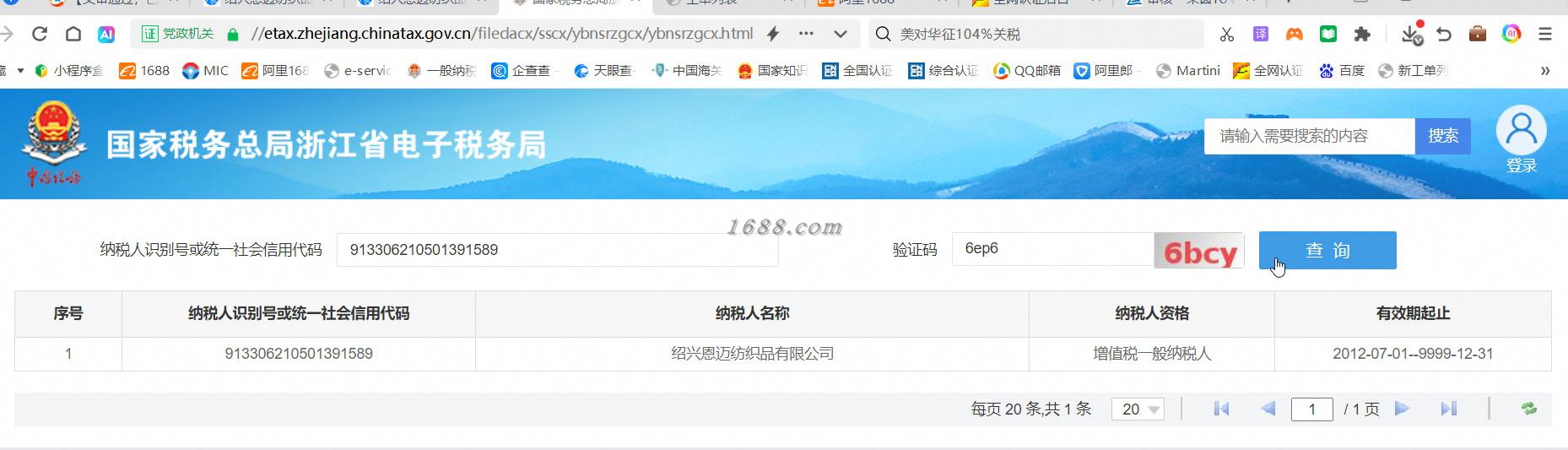The width and height of the screenshot is (1568, 450).
Task: Click the green padlock security icon
Action: [233, 34]
